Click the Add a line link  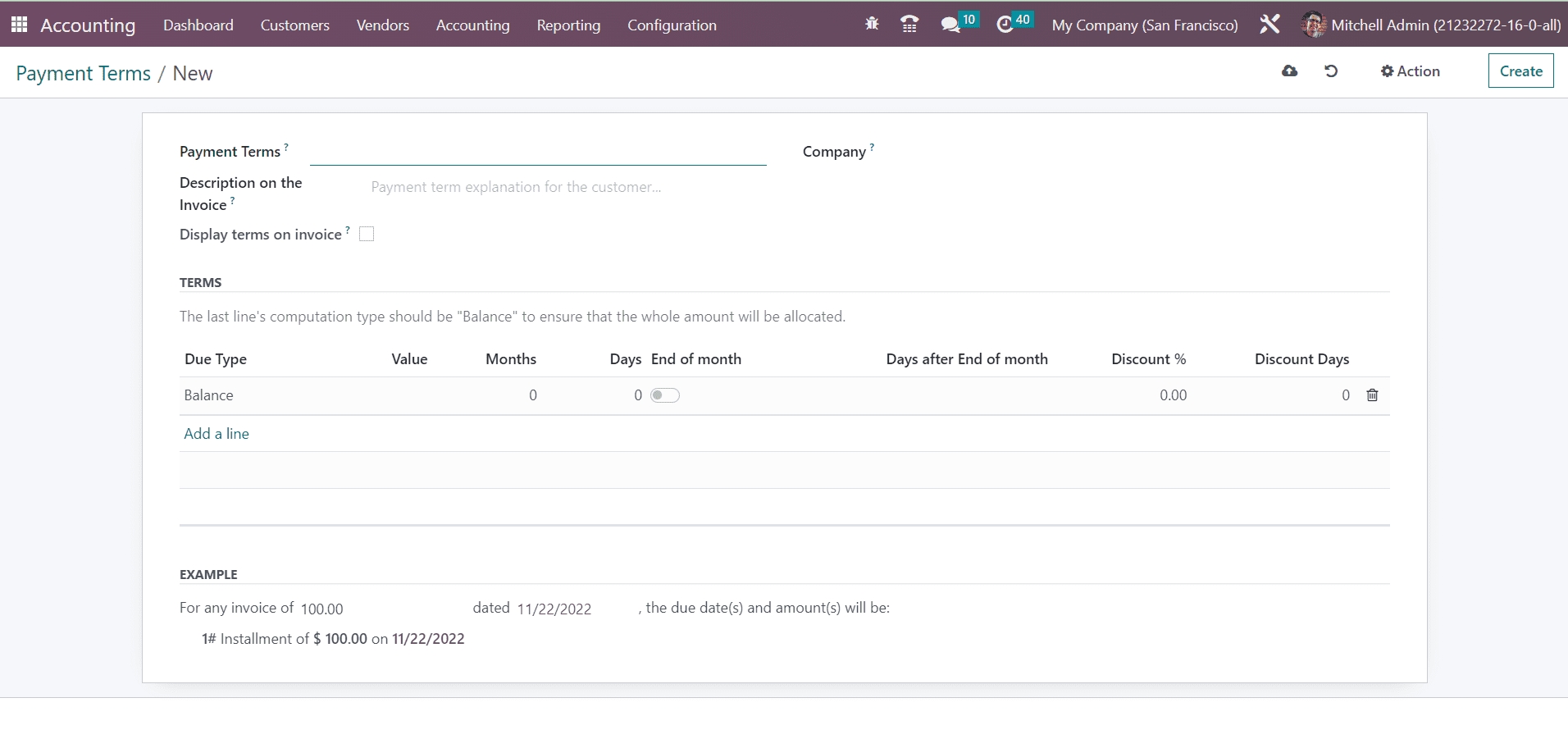click(x=217, y=434)
